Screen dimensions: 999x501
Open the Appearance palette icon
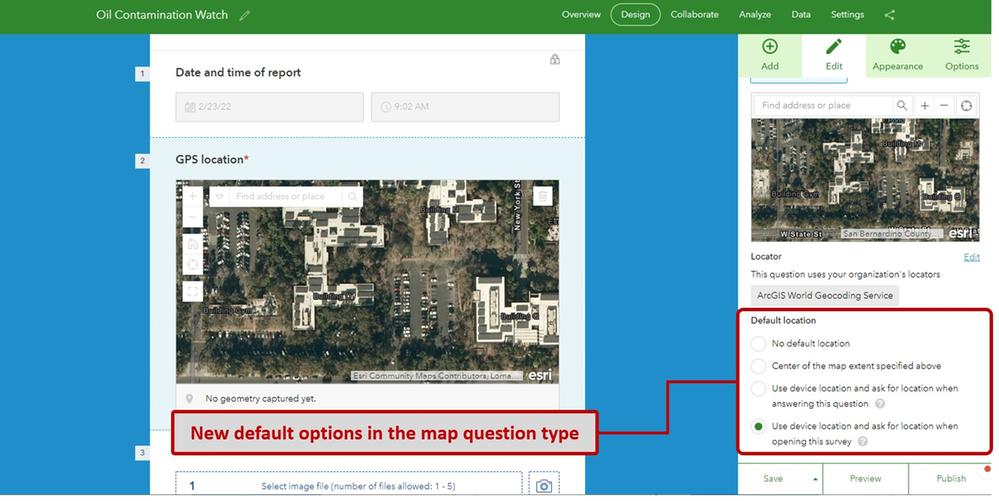[x=897, y=47]
